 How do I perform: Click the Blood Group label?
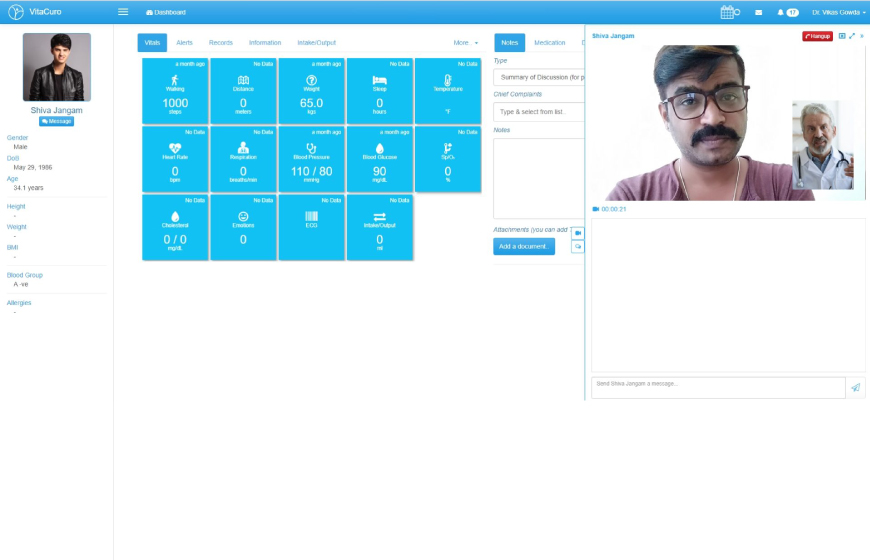(x=24, y=275)
